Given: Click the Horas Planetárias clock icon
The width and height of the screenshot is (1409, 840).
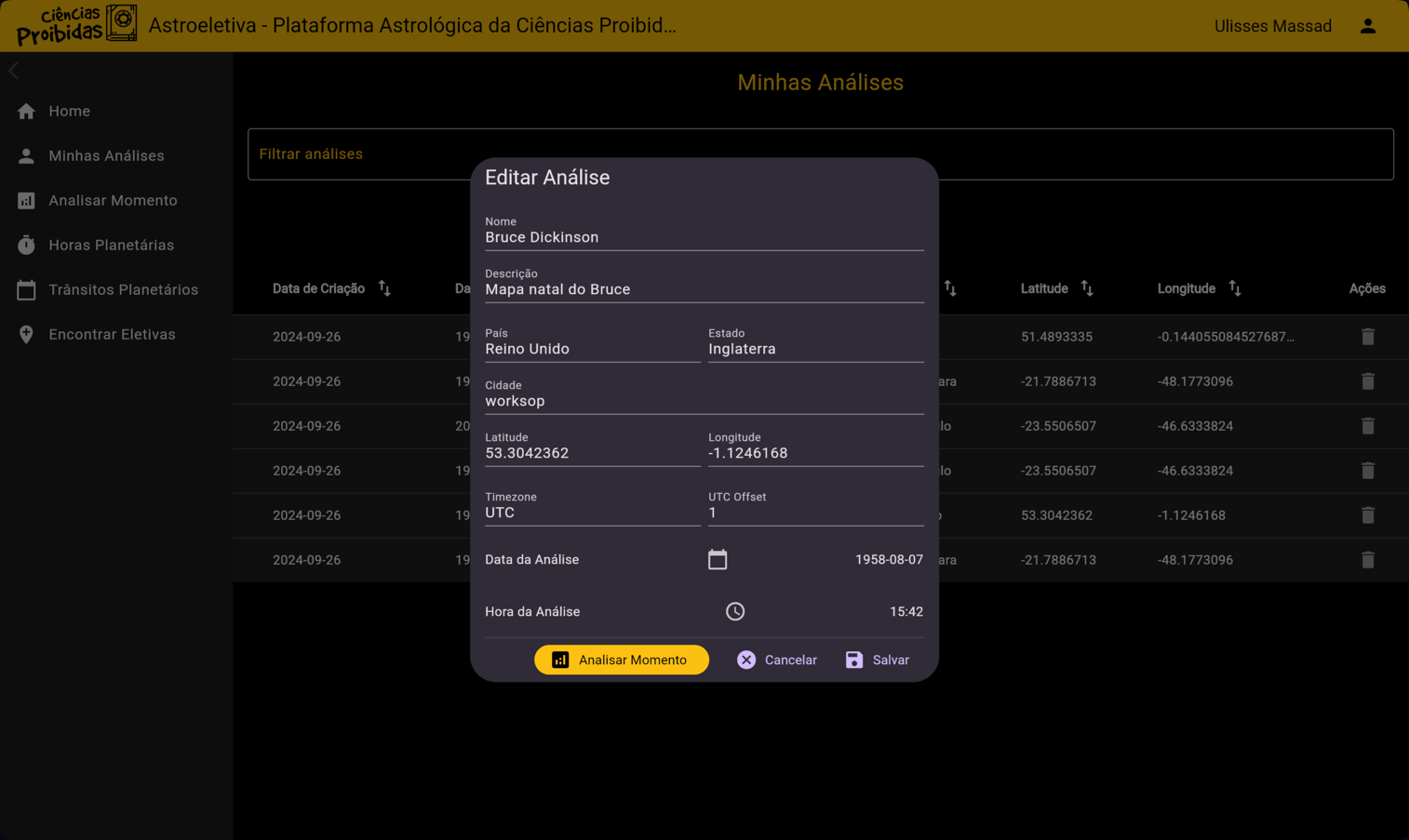Looking at the screenshot, I should (27, 245).
